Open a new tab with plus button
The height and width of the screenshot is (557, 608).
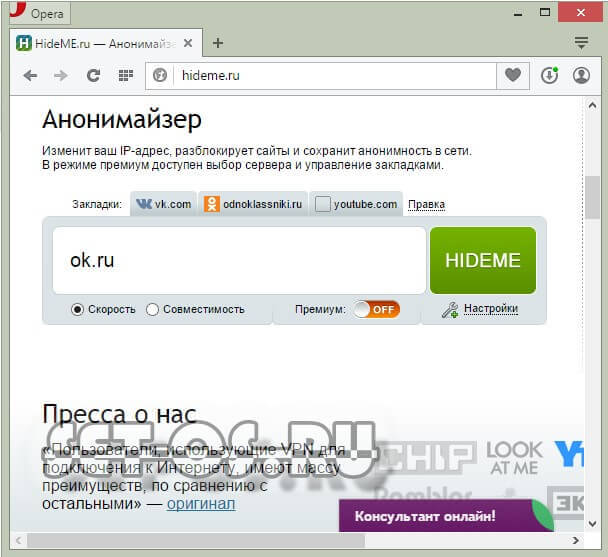pos(218,43)
